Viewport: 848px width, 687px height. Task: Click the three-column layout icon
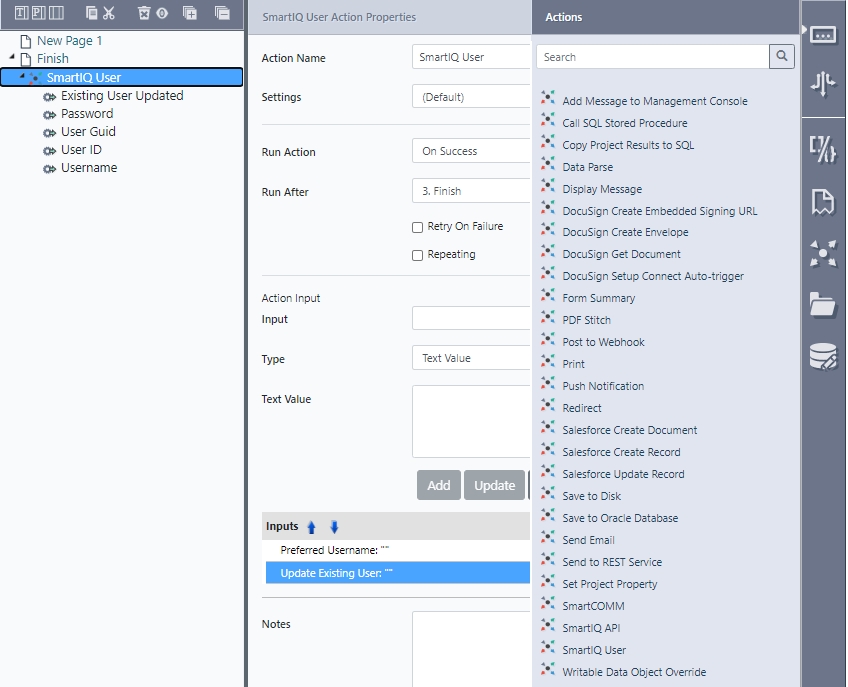coord(56,13)
